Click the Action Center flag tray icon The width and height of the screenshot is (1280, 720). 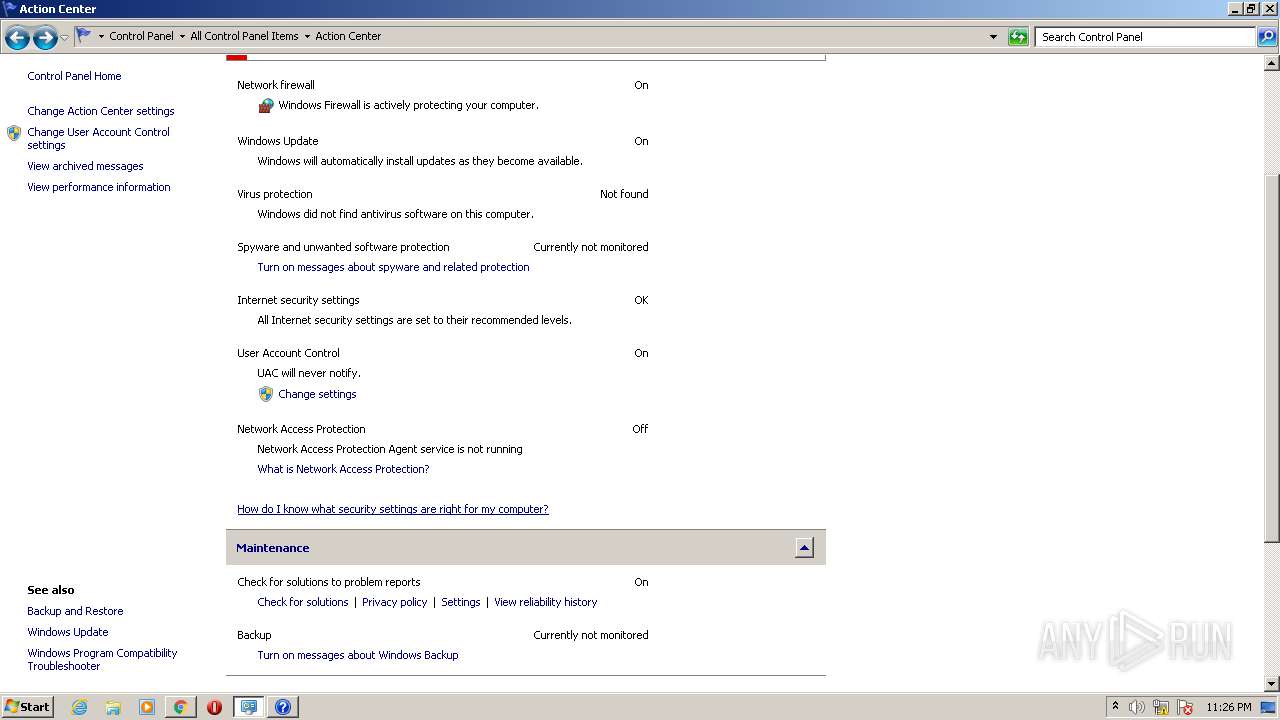coord(1185,707)
